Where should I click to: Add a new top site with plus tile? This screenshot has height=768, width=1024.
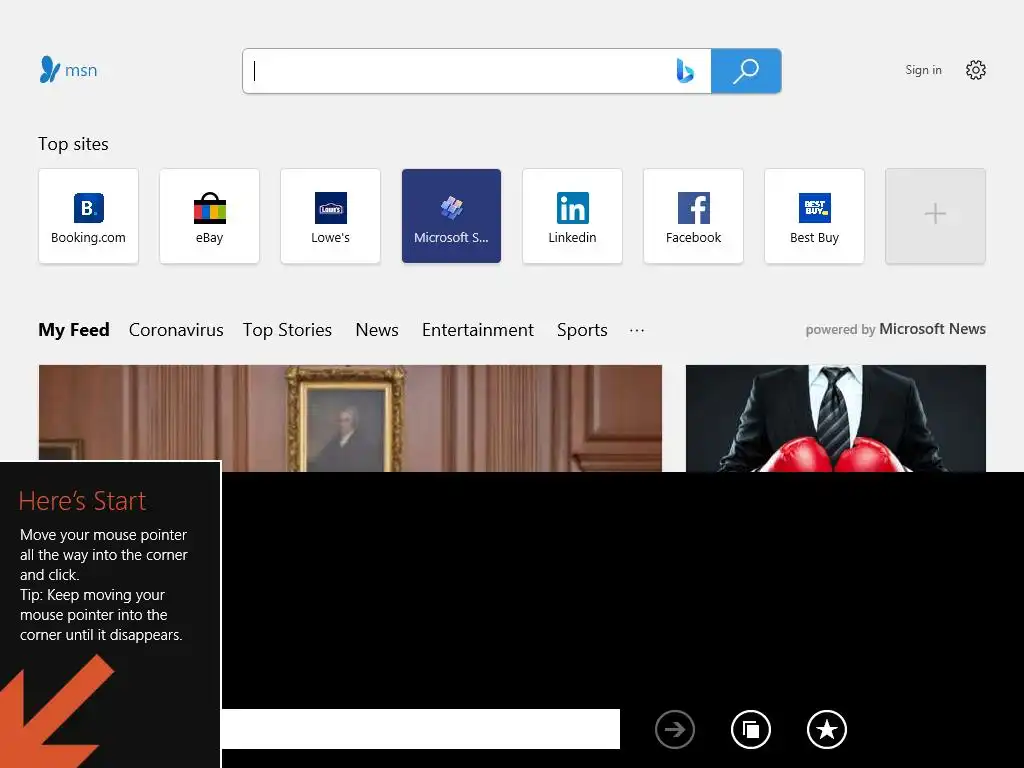pyautogui.click(x=935, y=216)
